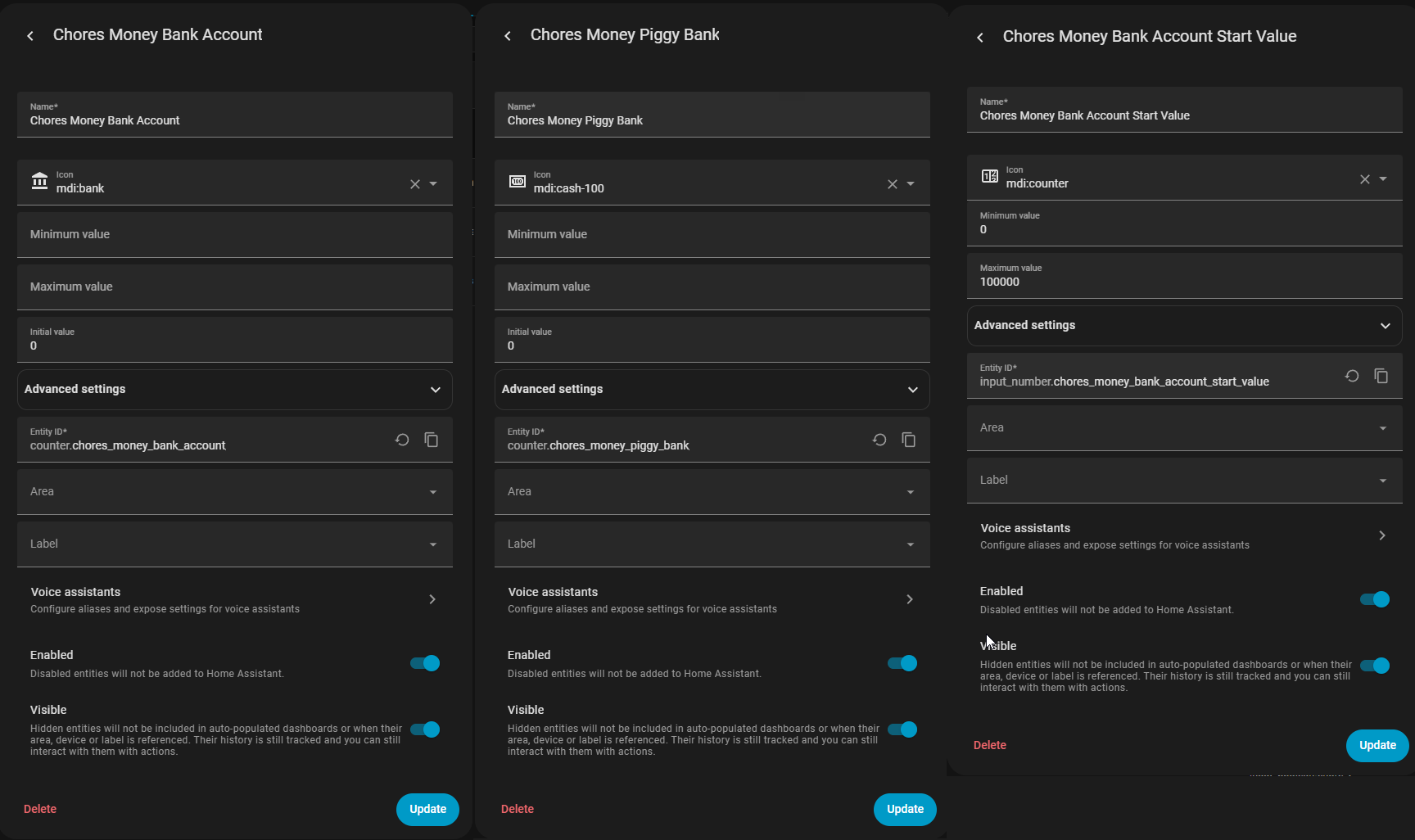This screenshot has height=840, width=1415.
Task: Clear the mdi:bank icon selection
Action: click(415, 184)
